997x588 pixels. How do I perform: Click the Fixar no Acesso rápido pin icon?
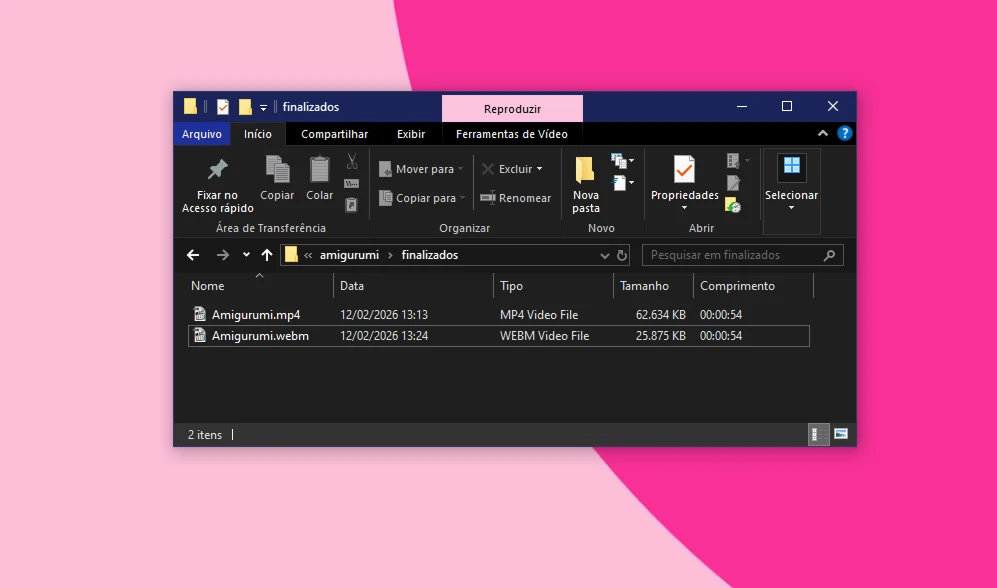(x=217, y=170)
